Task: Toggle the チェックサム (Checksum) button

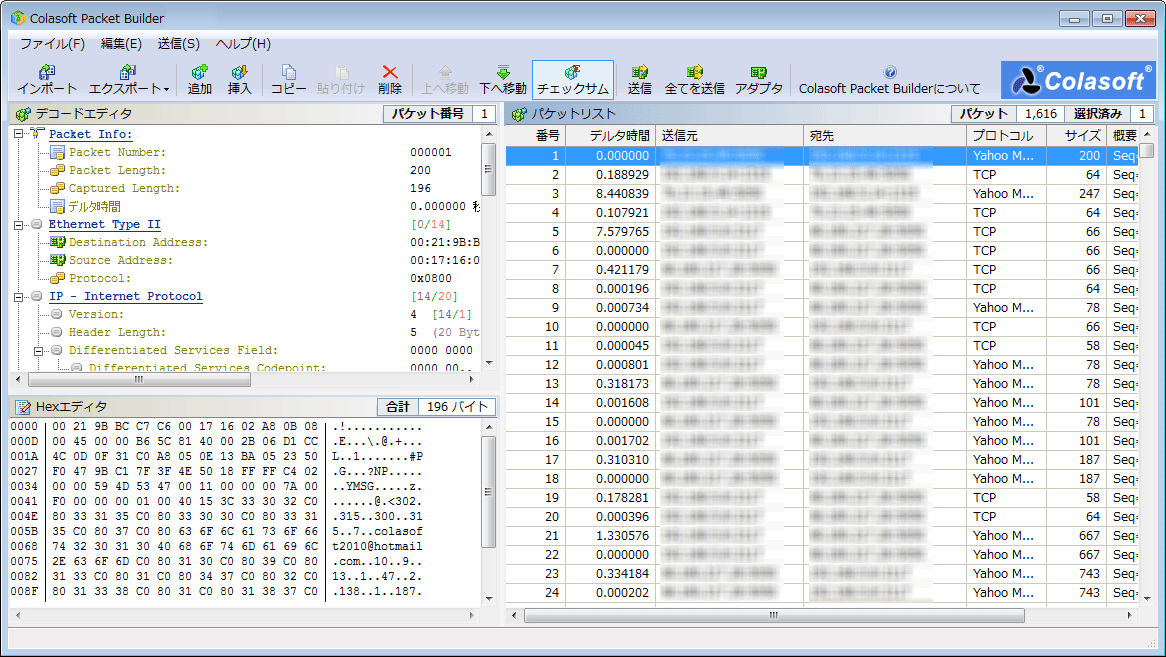Action: [572, 79]
